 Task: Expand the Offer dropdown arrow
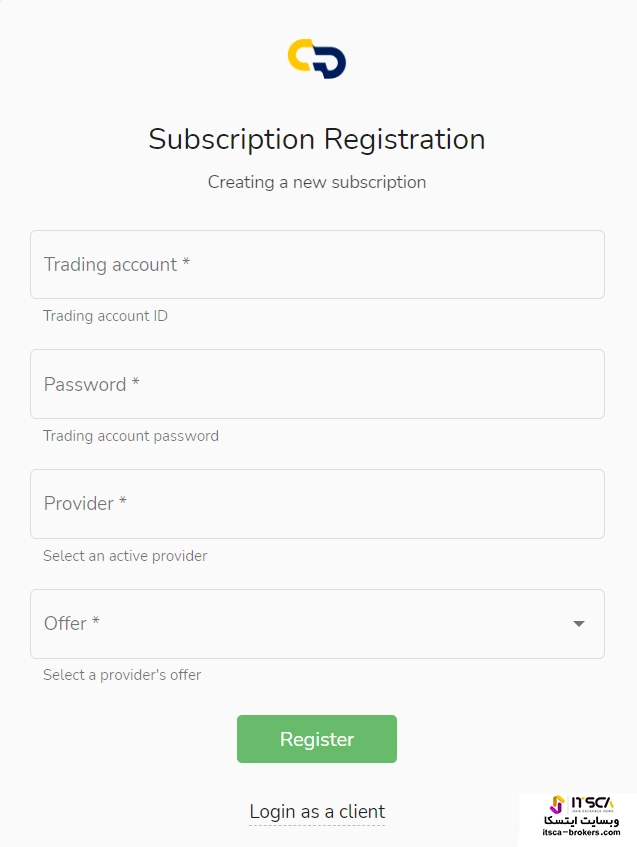click(x=578, y=624)
